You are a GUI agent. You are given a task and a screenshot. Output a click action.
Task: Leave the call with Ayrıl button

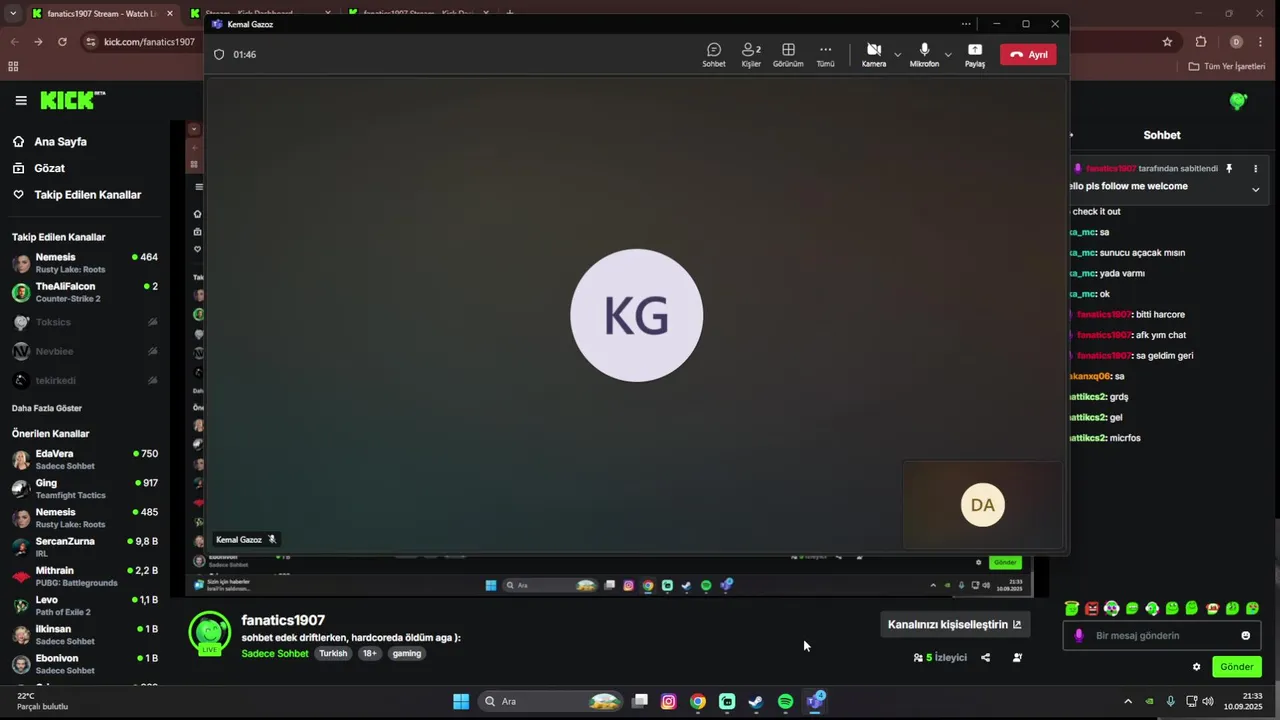coord(1028,55)
